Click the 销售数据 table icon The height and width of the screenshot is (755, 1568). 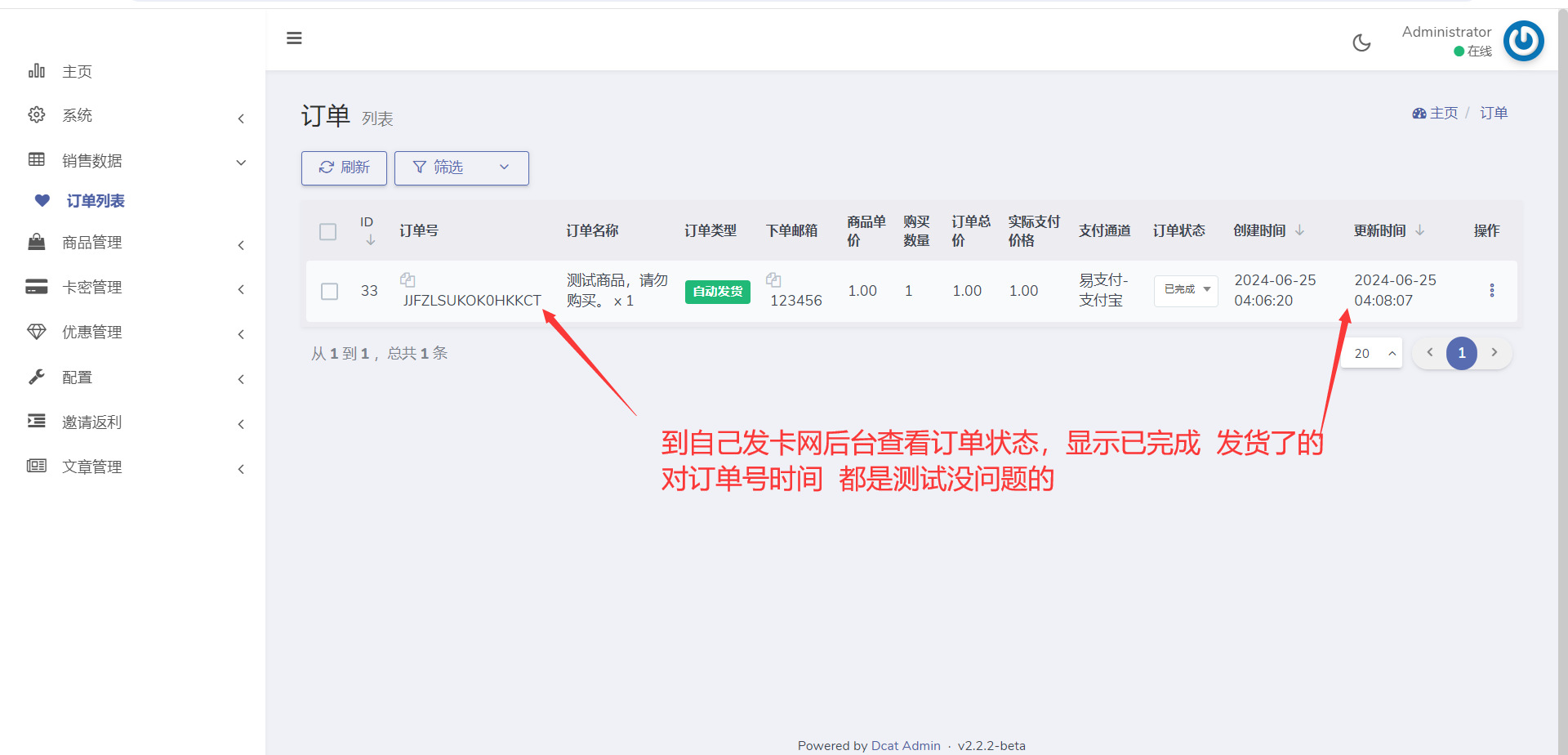[x=37, y=160]
